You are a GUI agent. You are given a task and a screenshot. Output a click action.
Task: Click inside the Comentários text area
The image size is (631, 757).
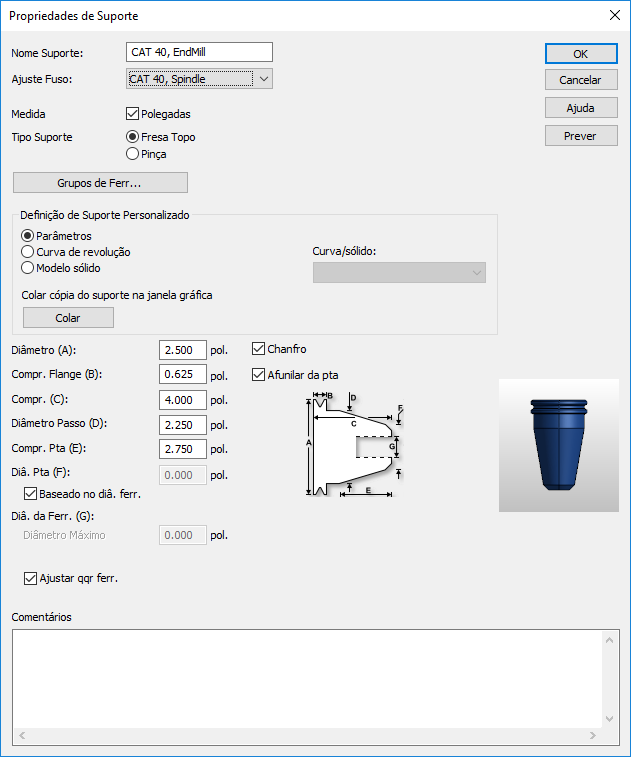click(308, 679)
